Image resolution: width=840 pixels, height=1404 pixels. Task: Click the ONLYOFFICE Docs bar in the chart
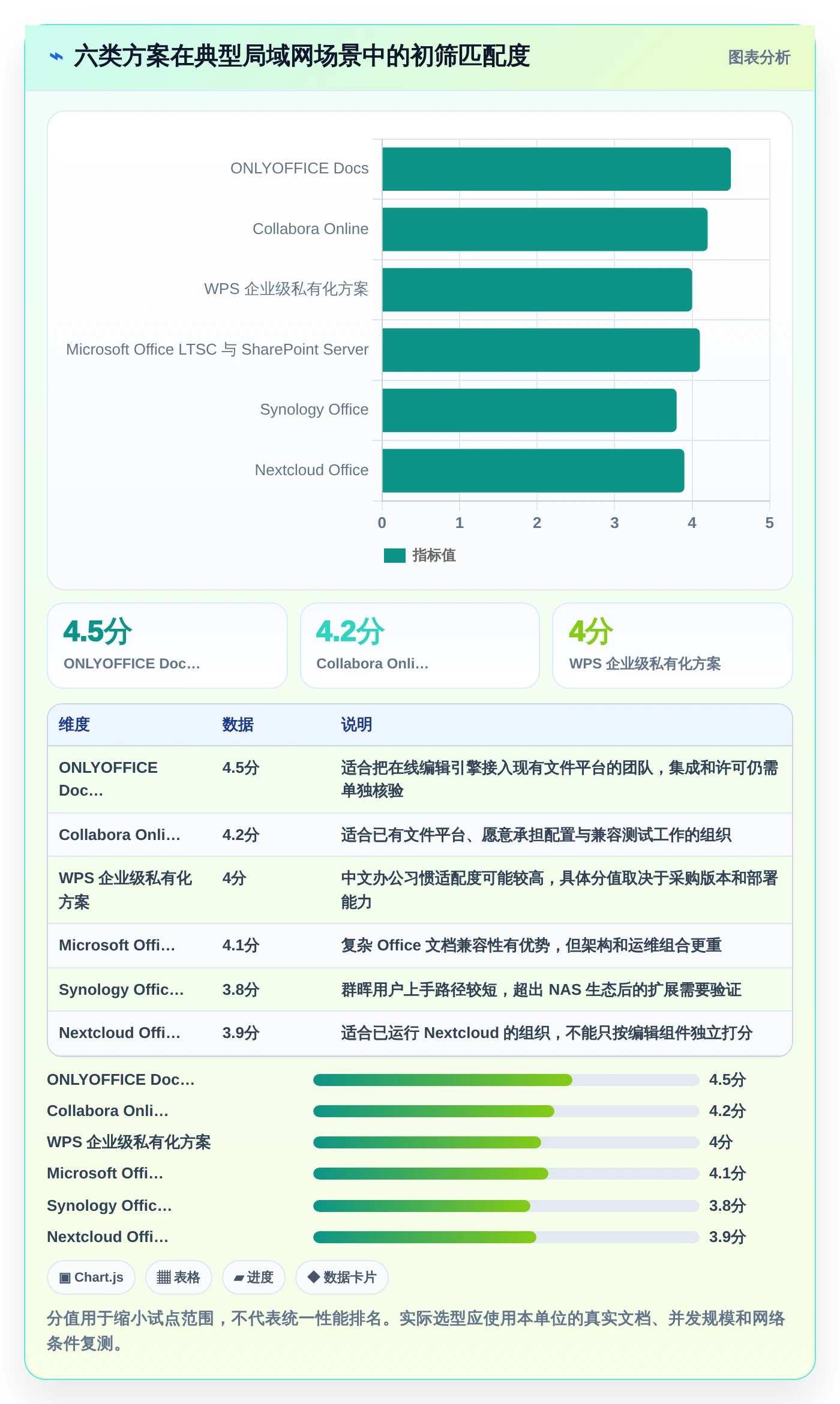pyautogui.click(x=556, y=169)
